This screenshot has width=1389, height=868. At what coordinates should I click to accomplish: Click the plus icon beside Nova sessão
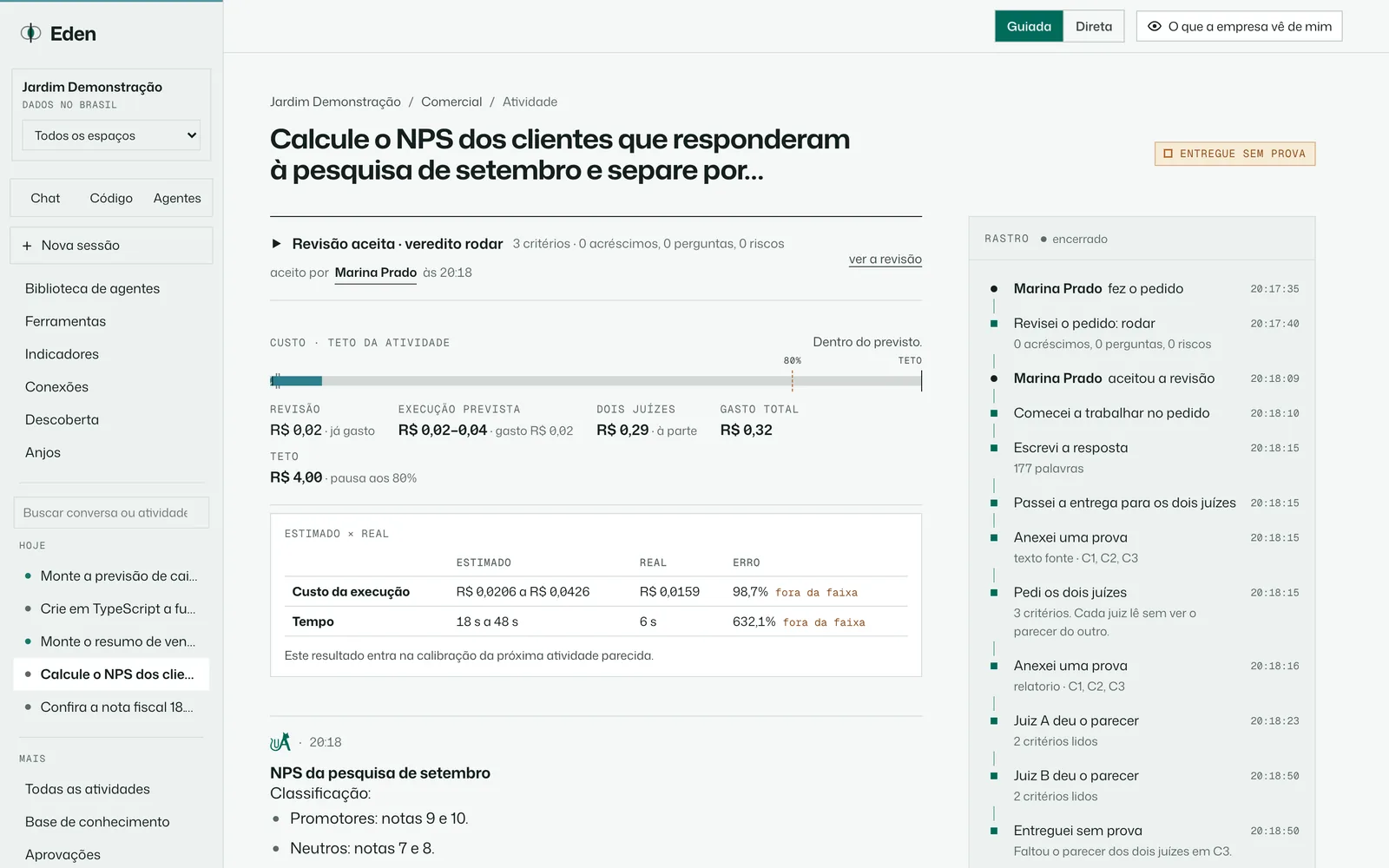(x=27, y=246)
